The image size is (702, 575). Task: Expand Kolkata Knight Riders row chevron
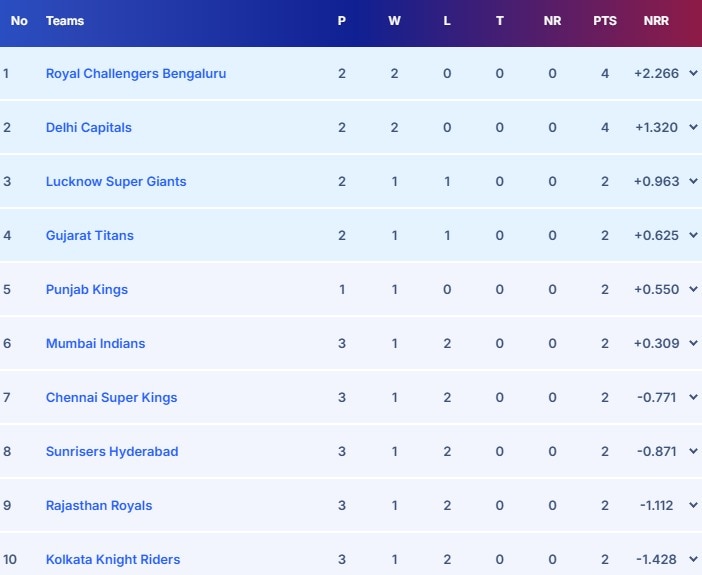point(693,559)
